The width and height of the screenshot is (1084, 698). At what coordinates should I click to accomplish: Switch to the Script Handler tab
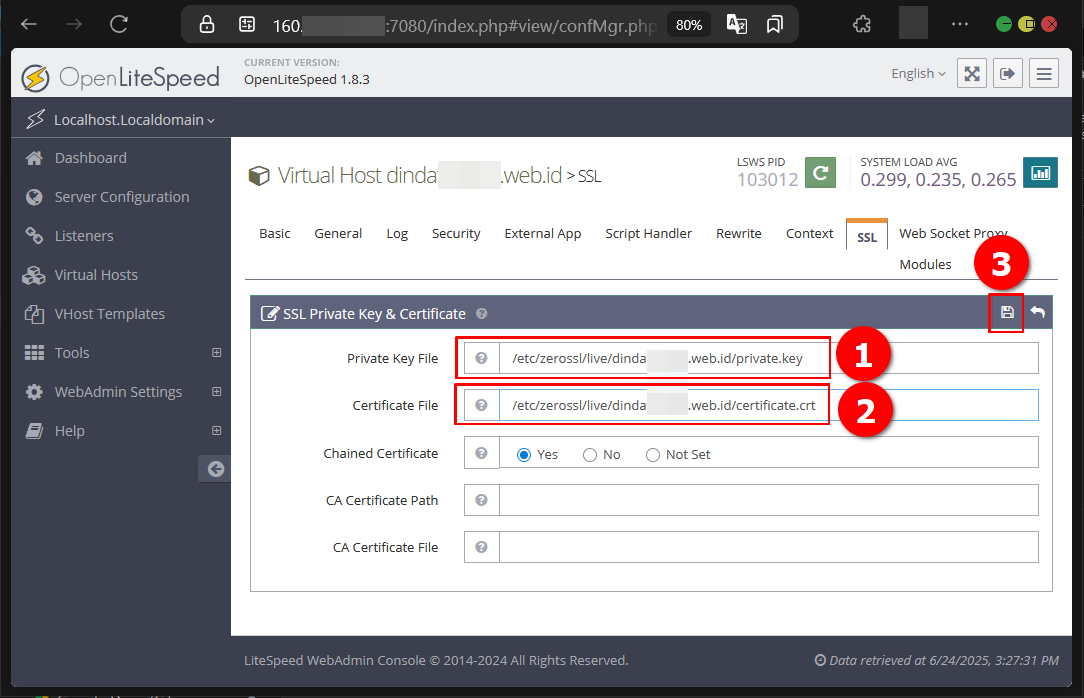(648, 234)
